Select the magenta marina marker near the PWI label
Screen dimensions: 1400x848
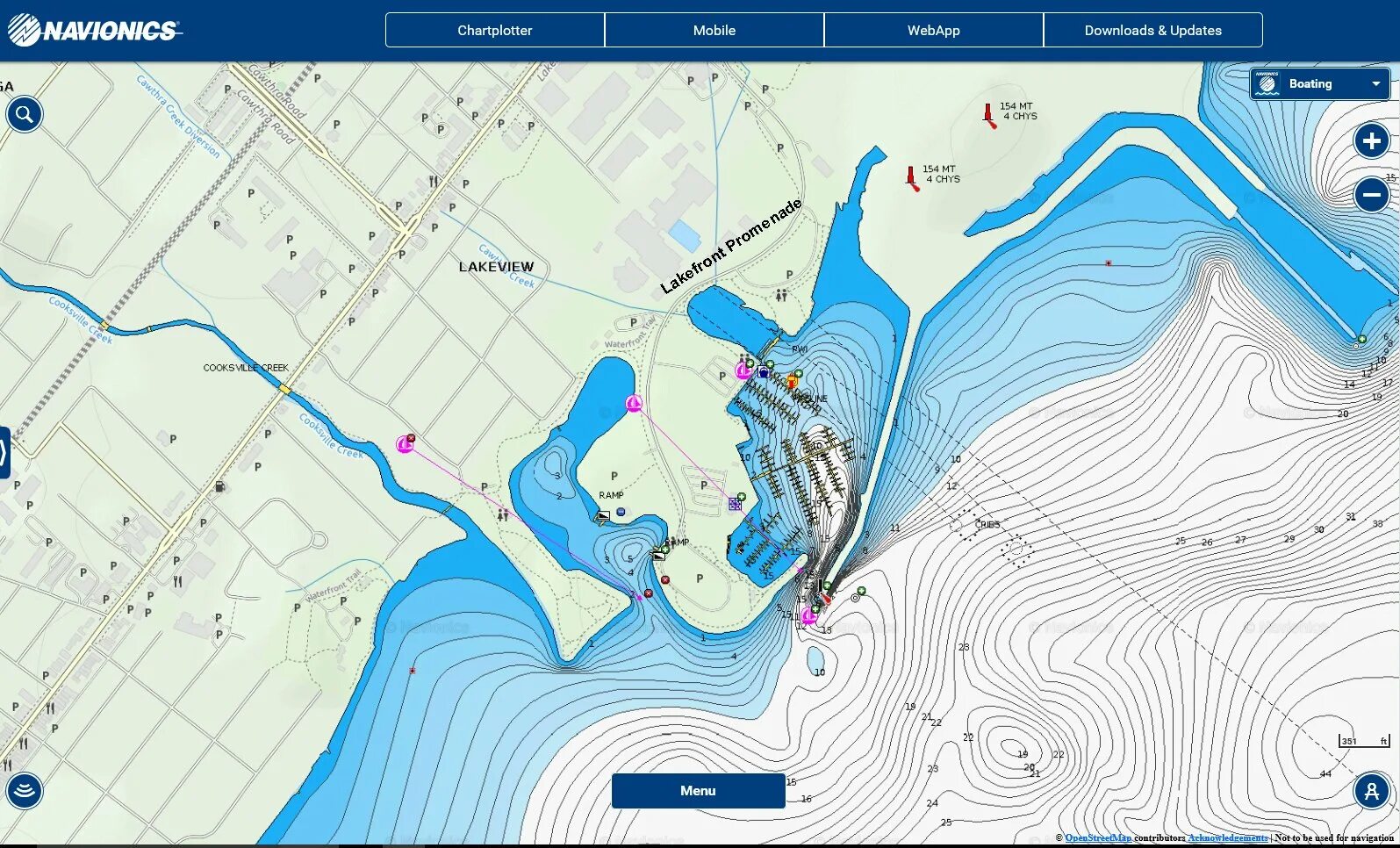click(x=743, y=370)
